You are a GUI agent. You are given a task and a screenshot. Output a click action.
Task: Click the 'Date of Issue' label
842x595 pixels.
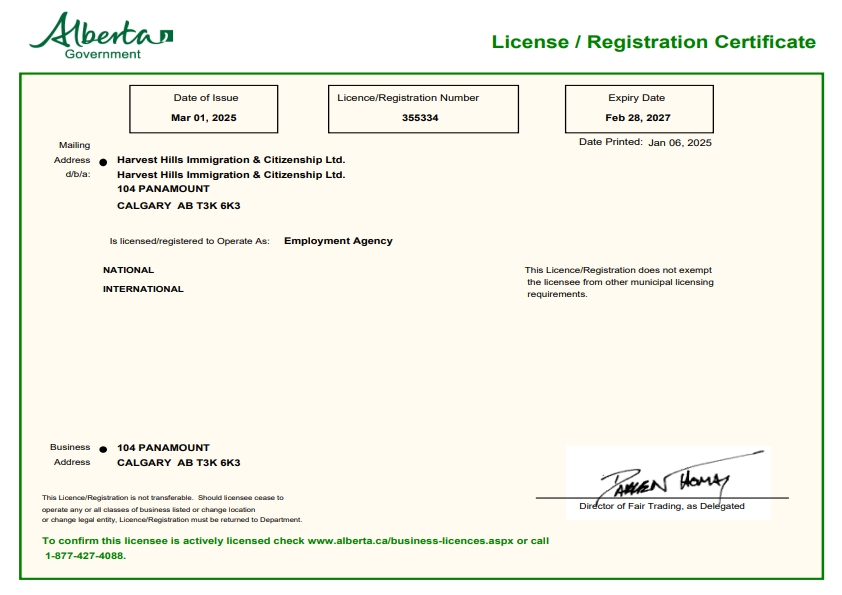[206, 98]
